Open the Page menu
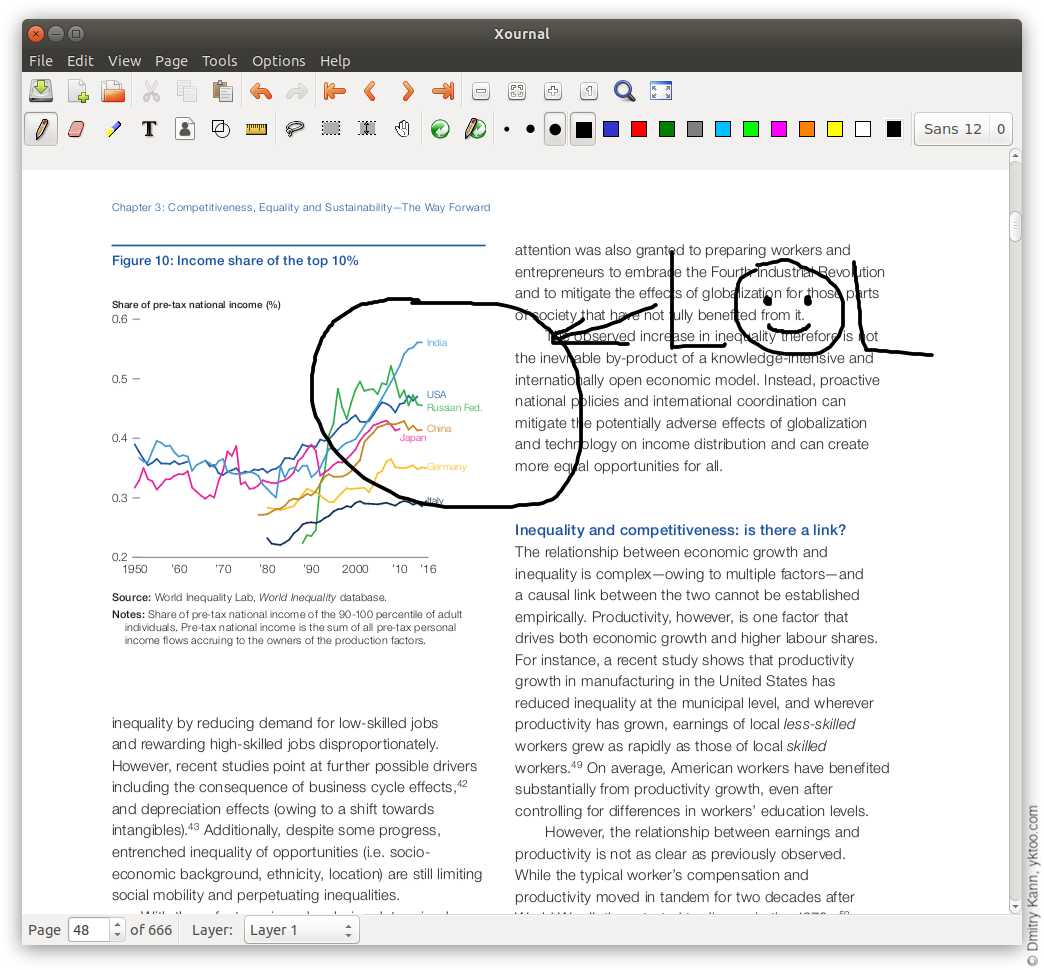 point(171,61)
